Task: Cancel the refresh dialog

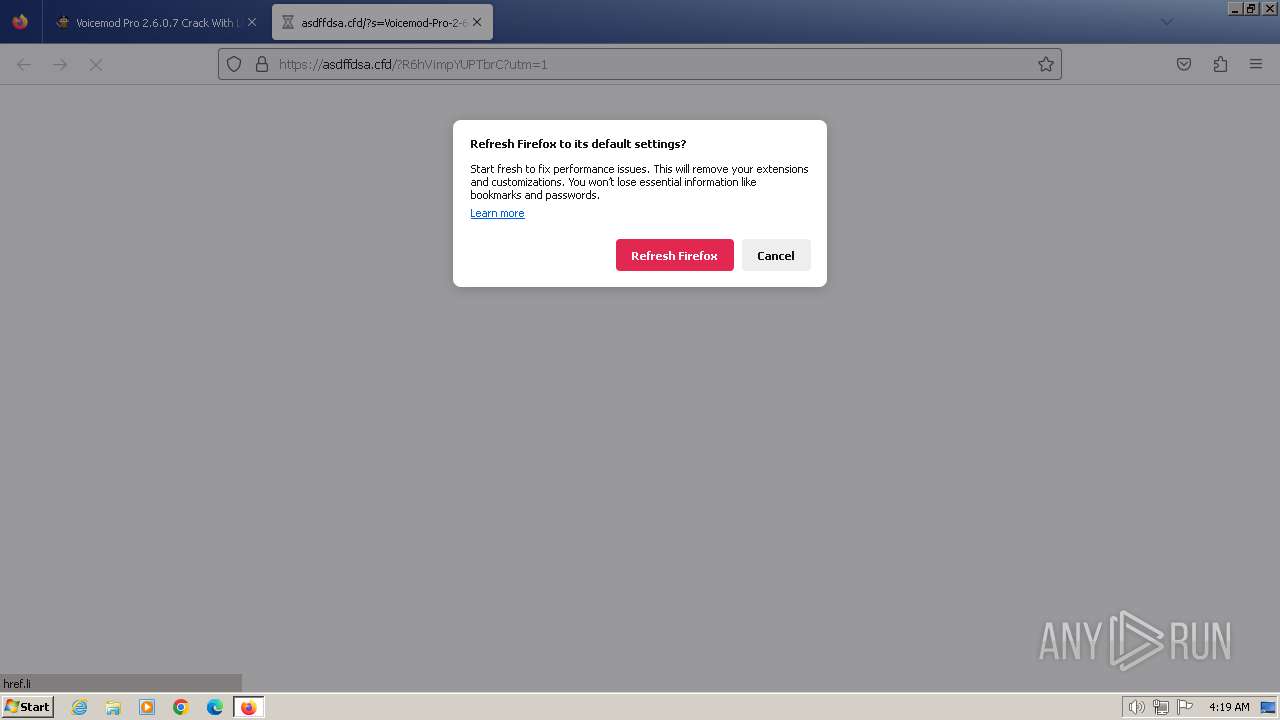Action: (x=776, y=255)
